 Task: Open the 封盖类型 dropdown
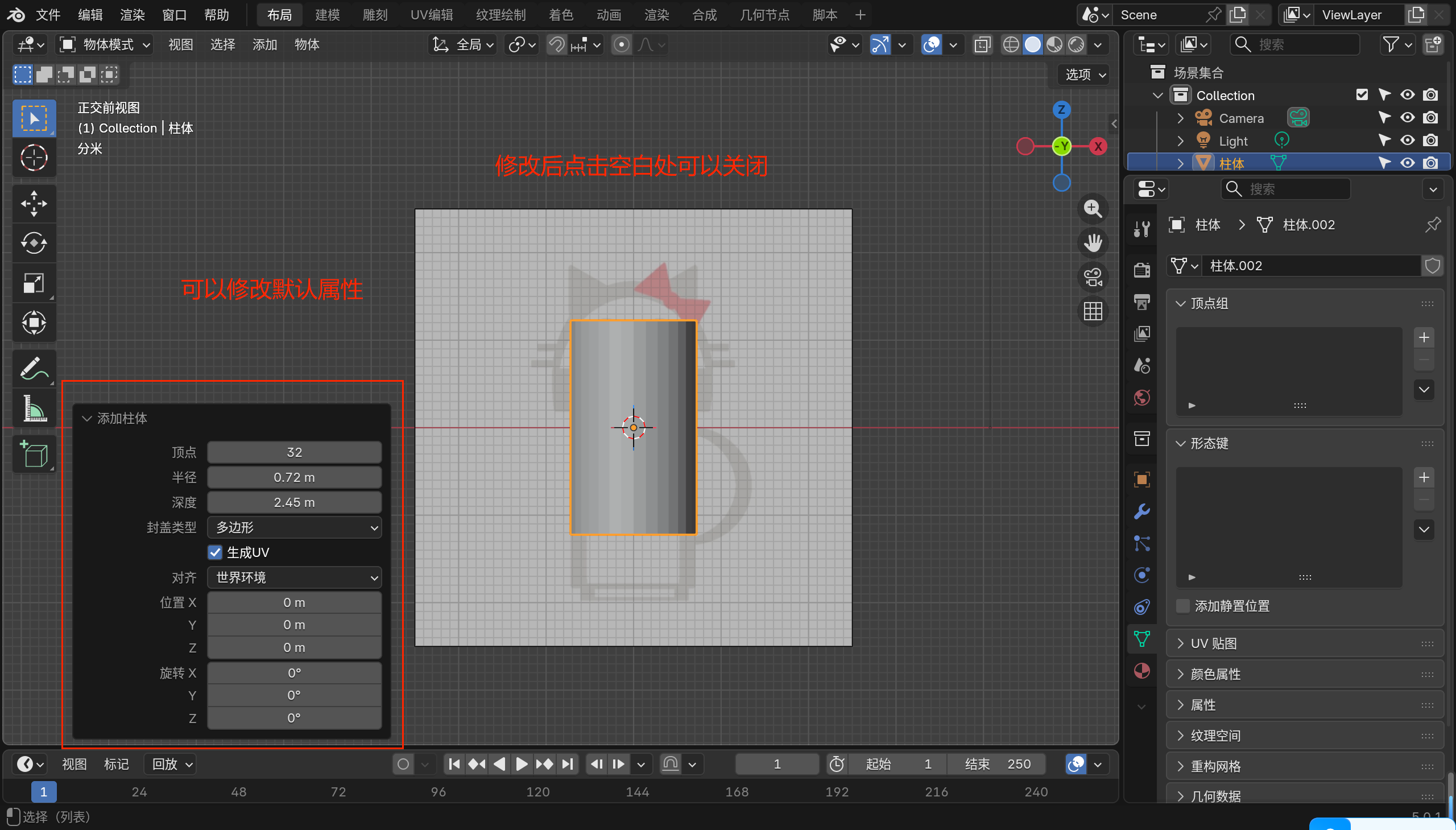pyautogui.click(x=294, y=527)
